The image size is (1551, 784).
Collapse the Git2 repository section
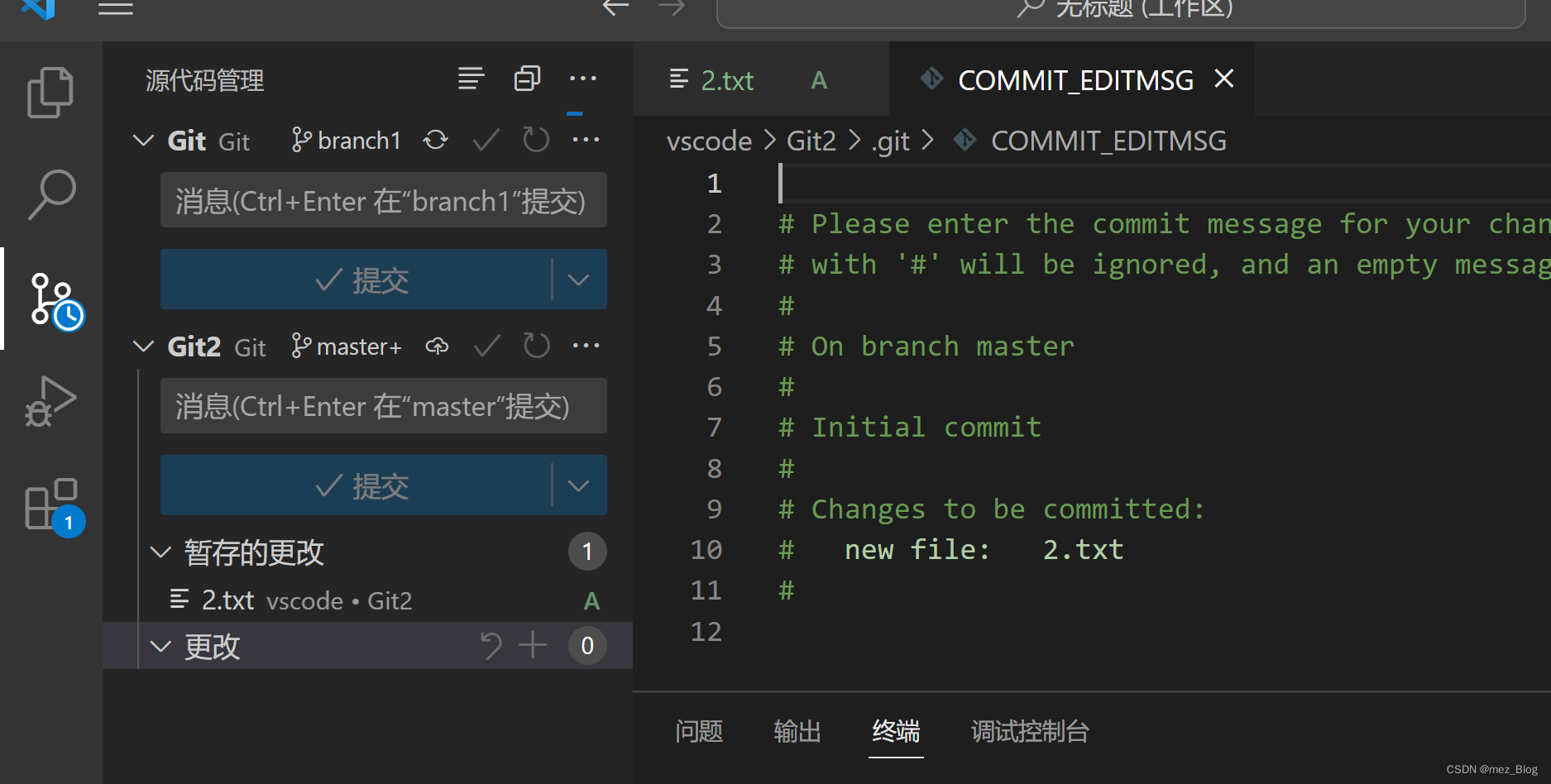144,347
